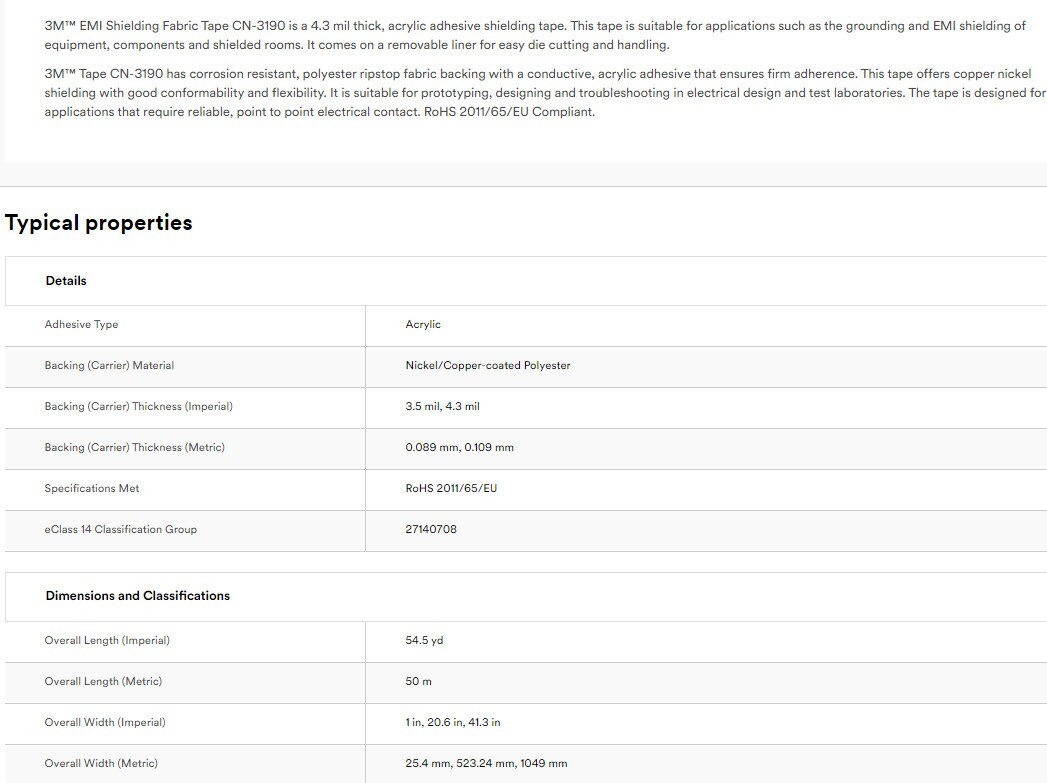
Task: Select the 0.089 mm, 0.109 mm value
Action: coord(459,447)
